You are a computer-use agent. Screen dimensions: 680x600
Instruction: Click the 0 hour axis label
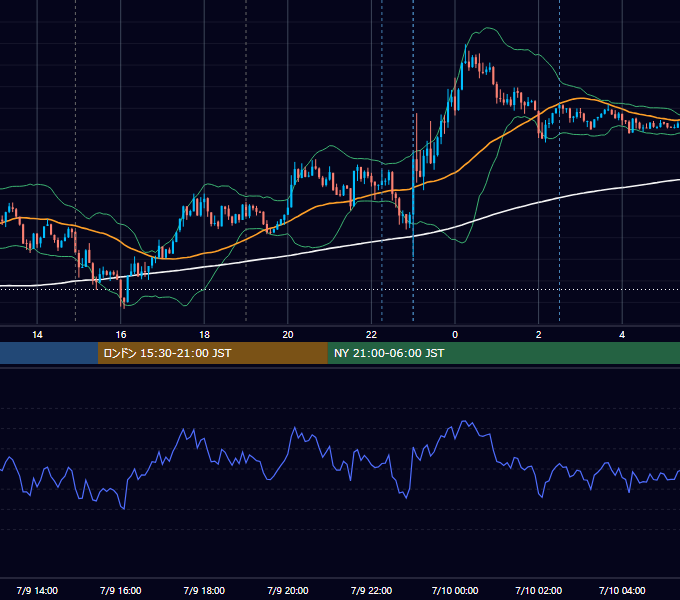455,335
